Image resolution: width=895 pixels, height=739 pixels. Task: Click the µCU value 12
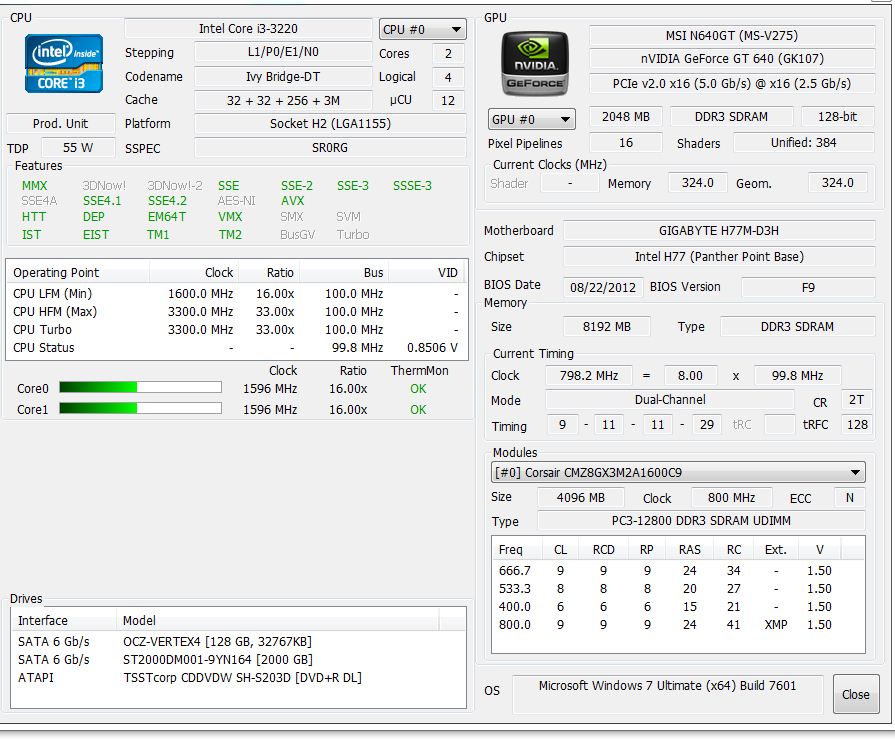(x=448, y=100)
